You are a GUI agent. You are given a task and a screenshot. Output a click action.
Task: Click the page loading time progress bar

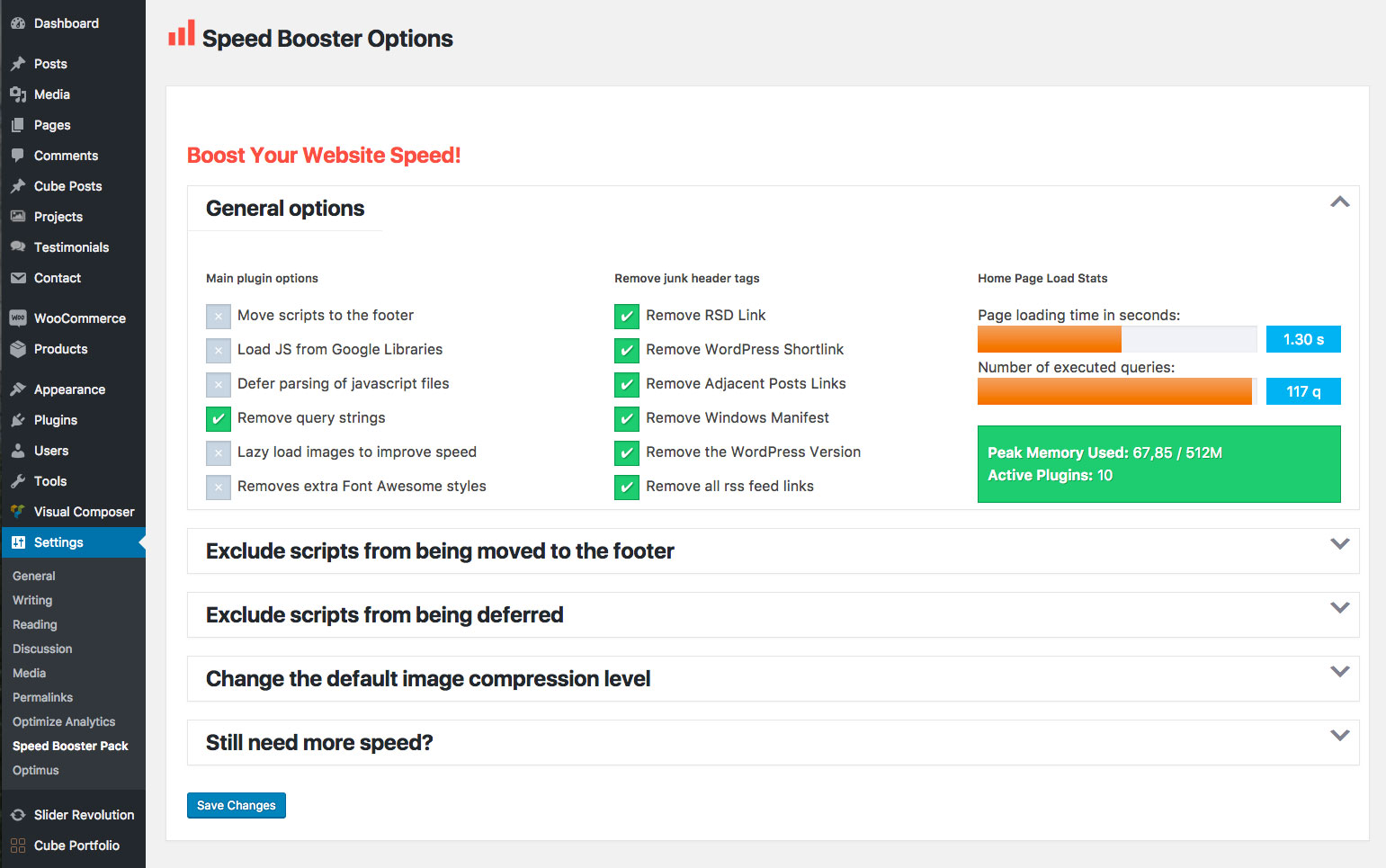tap(1116, 339)
